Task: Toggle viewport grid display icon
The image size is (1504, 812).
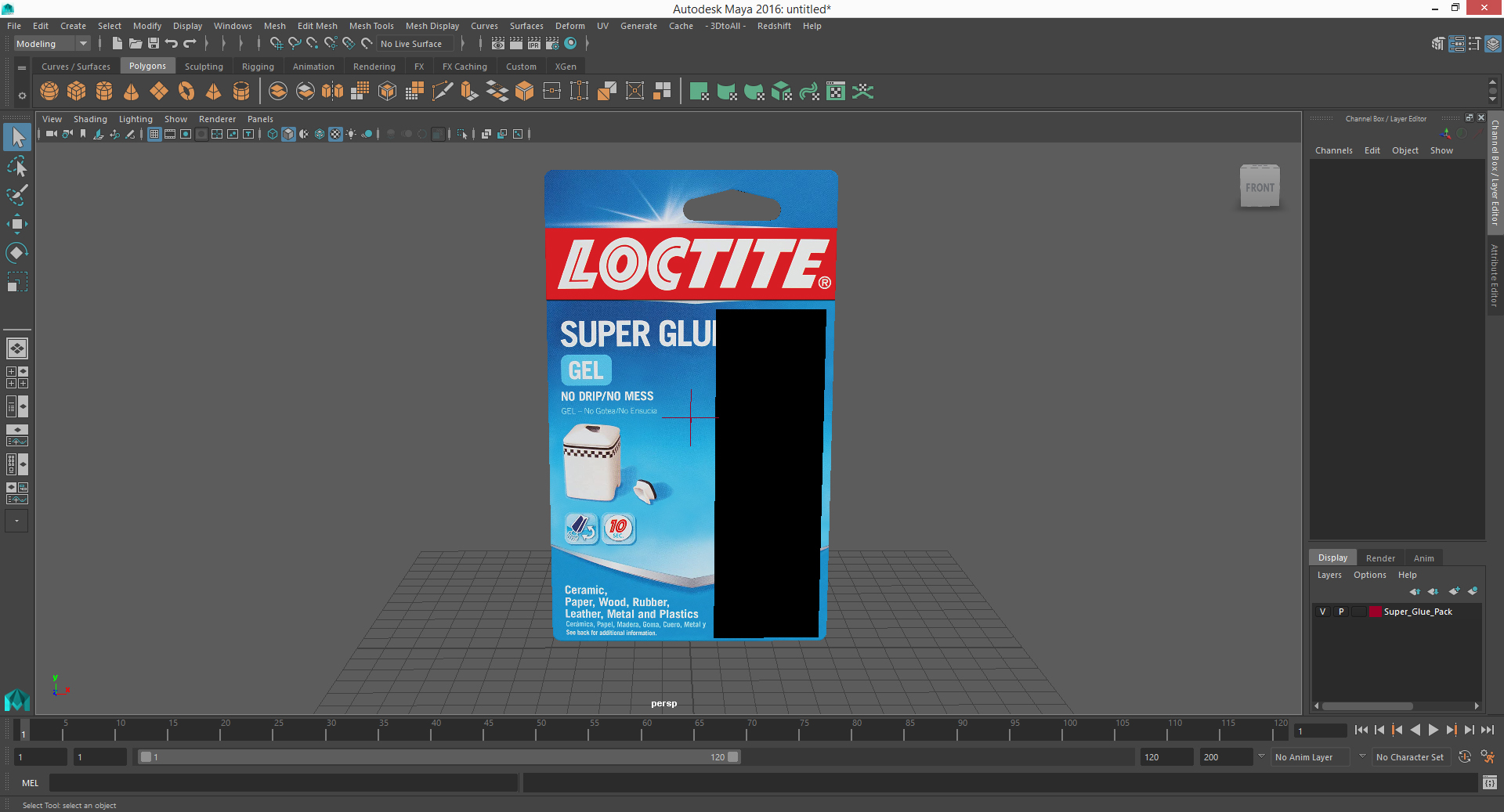Action: 154,134
